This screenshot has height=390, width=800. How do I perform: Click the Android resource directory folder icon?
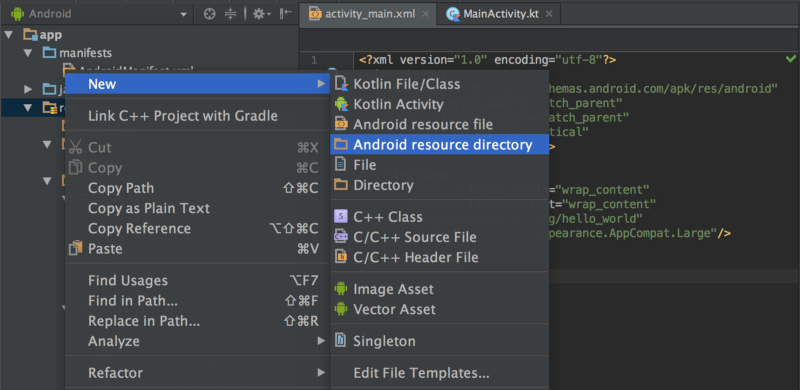click(341, 144)
